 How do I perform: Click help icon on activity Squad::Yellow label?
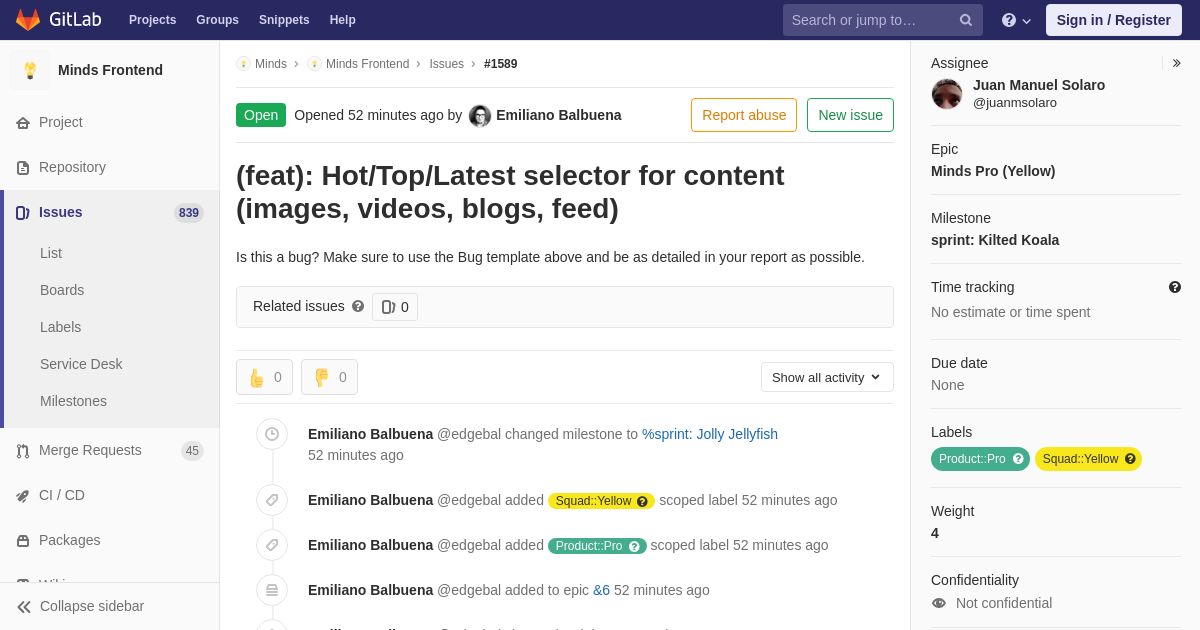(642, 501)
